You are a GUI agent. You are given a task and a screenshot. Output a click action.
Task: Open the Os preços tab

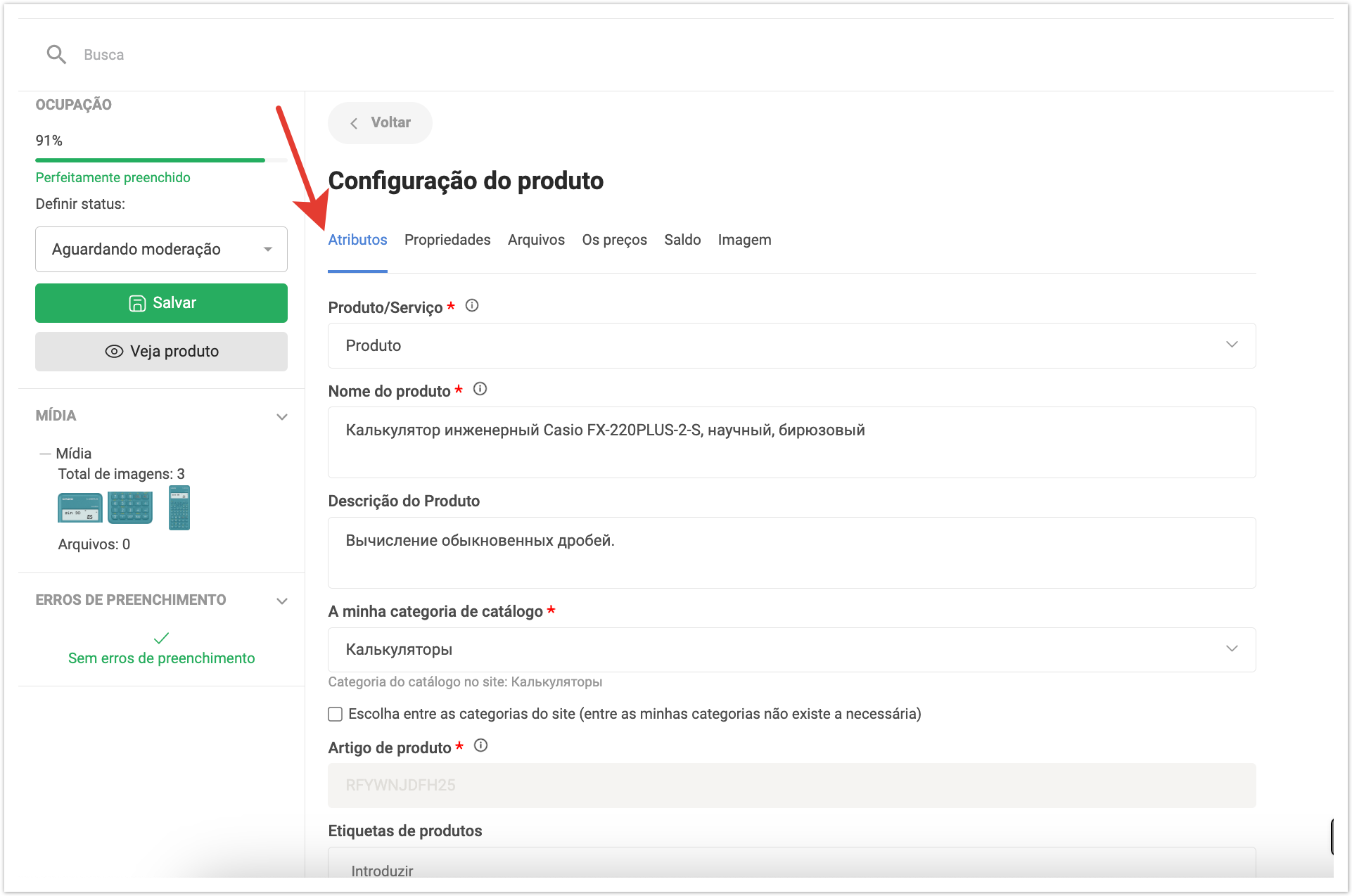point(614,240)
